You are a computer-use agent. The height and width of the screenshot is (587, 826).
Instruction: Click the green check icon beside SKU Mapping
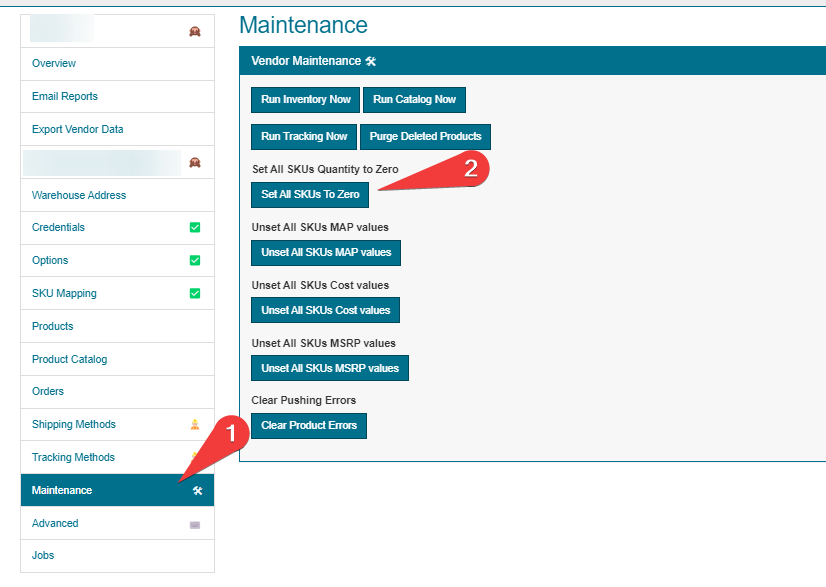(195, 293)
